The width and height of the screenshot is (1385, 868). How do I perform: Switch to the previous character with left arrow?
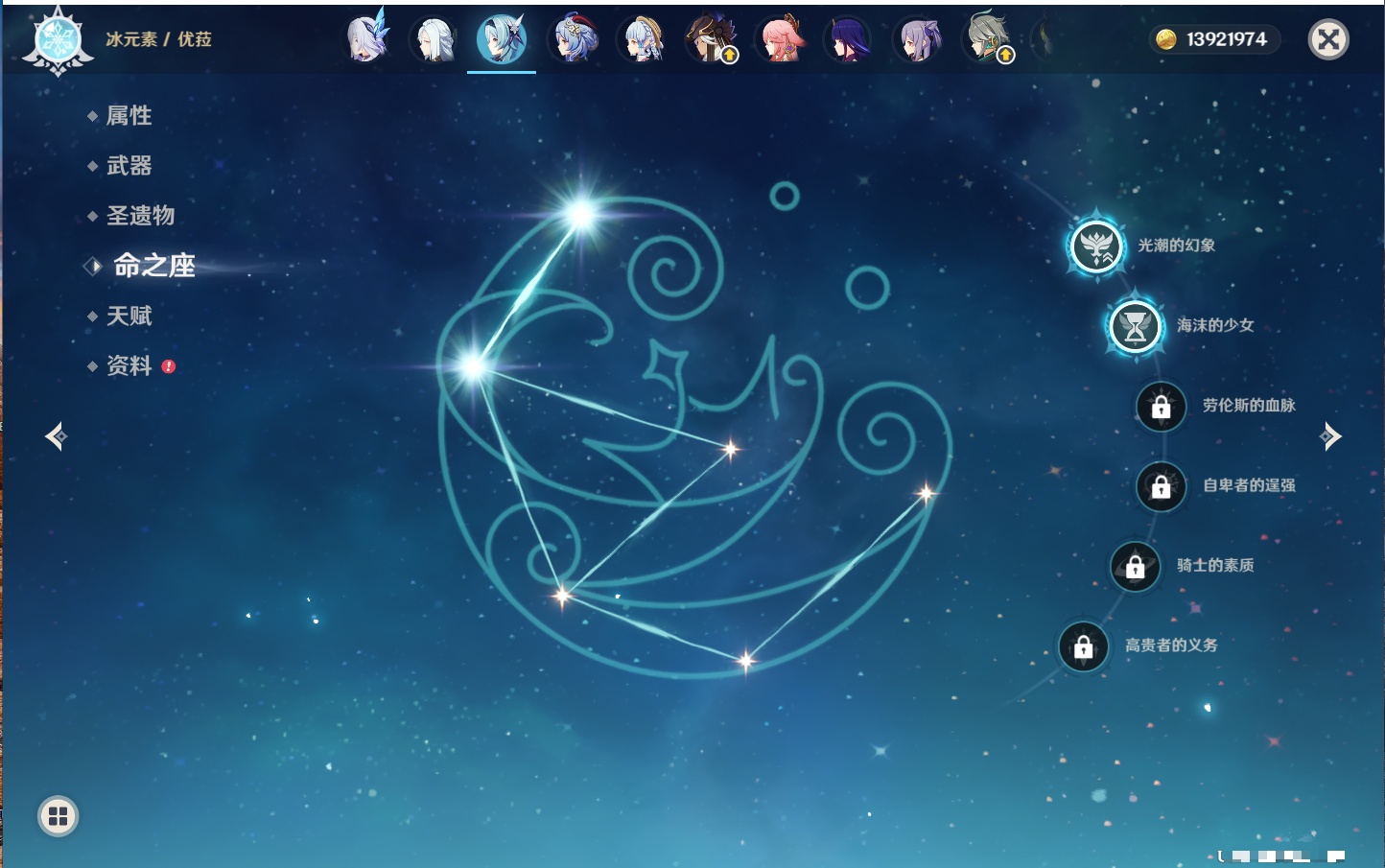(56, 436)
